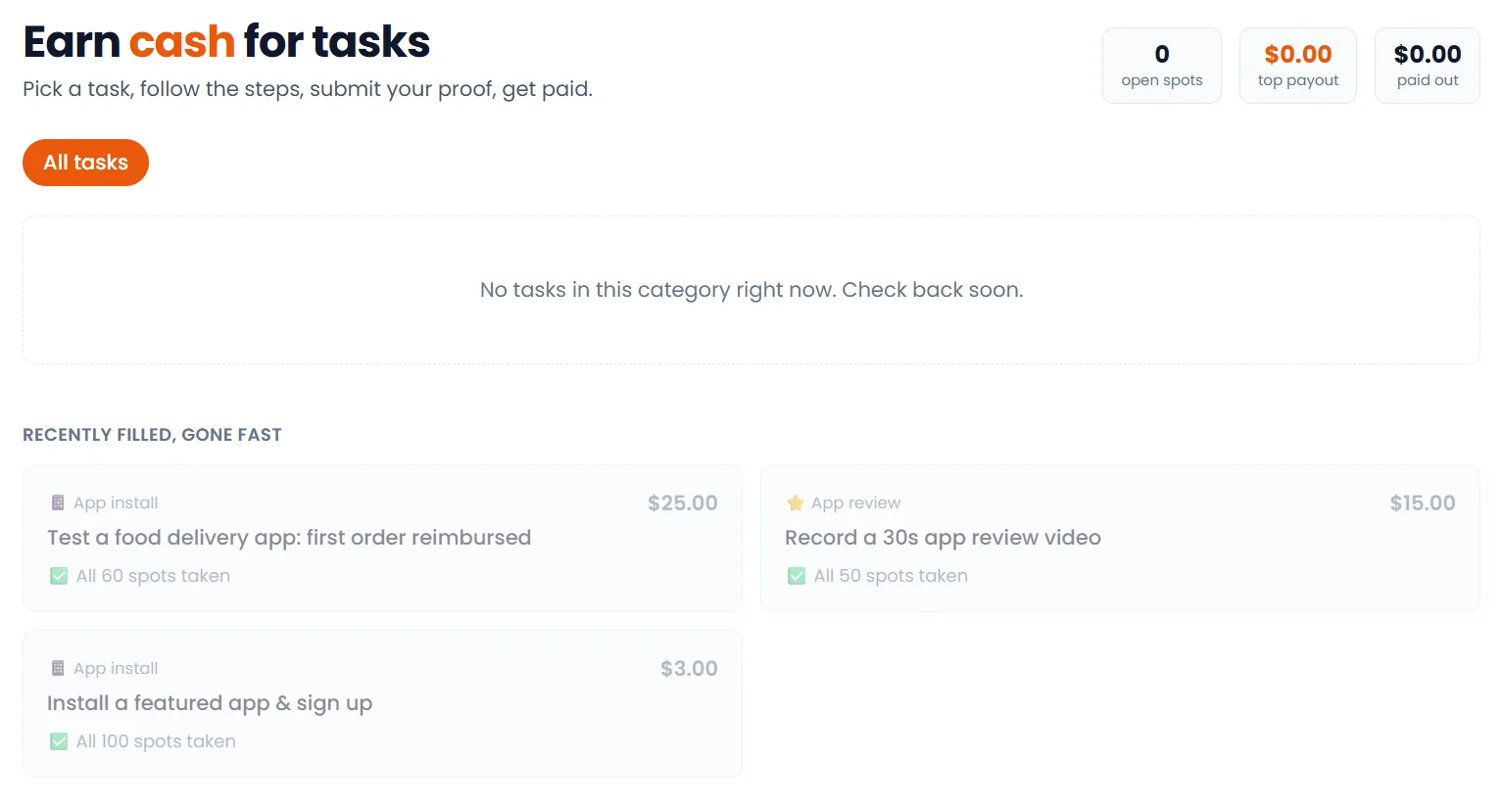1503x812 pixels.
Task: Open the food delivery app test task
Action: point(382,539)
